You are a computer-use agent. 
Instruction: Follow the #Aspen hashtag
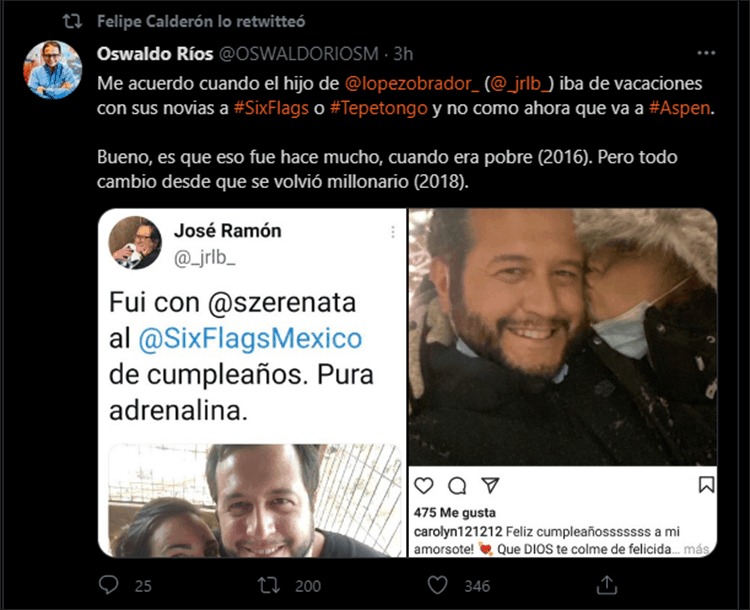679,109
